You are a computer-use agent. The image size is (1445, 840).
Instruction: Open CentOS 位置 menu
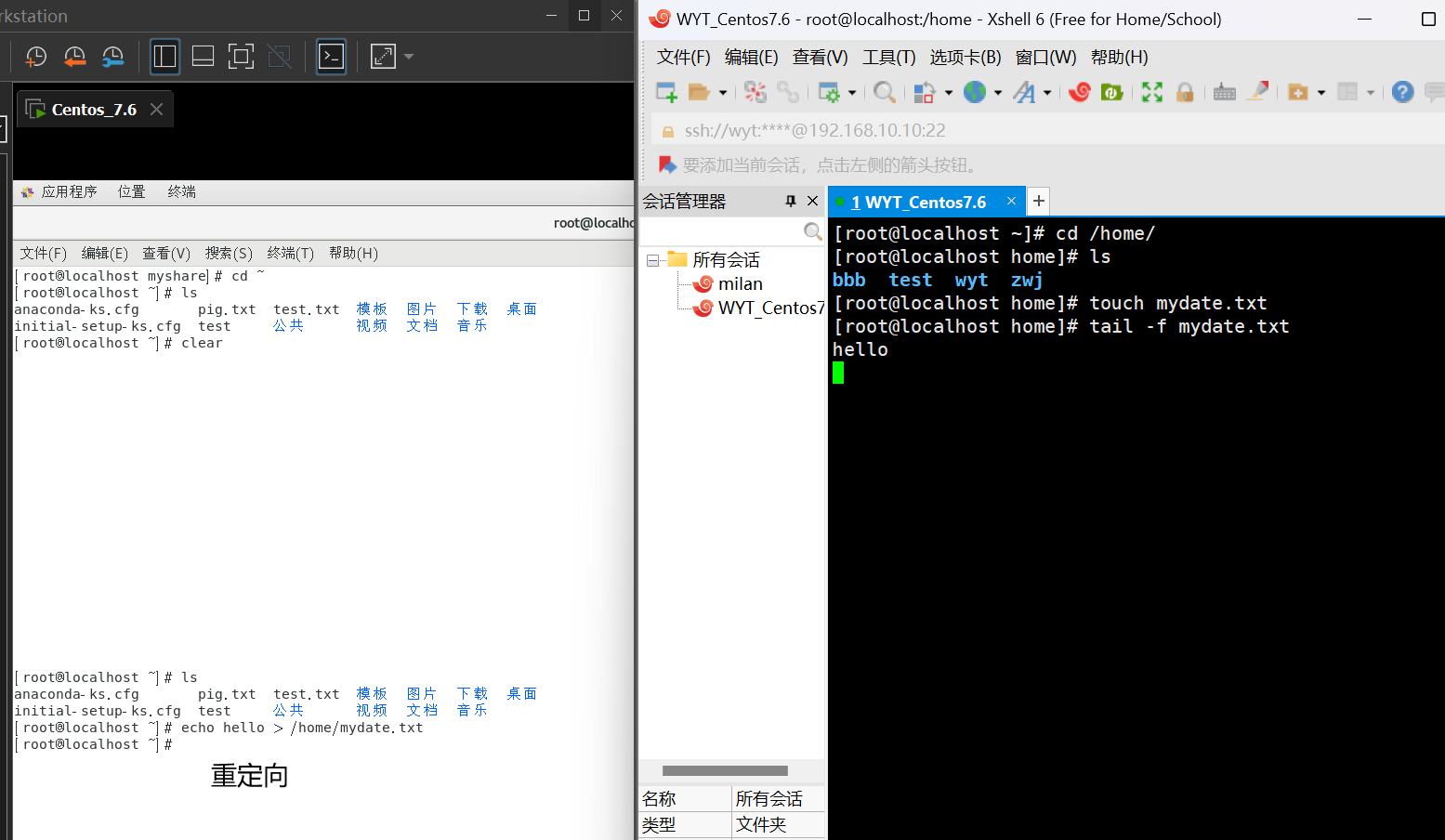(x=131, y=191)
